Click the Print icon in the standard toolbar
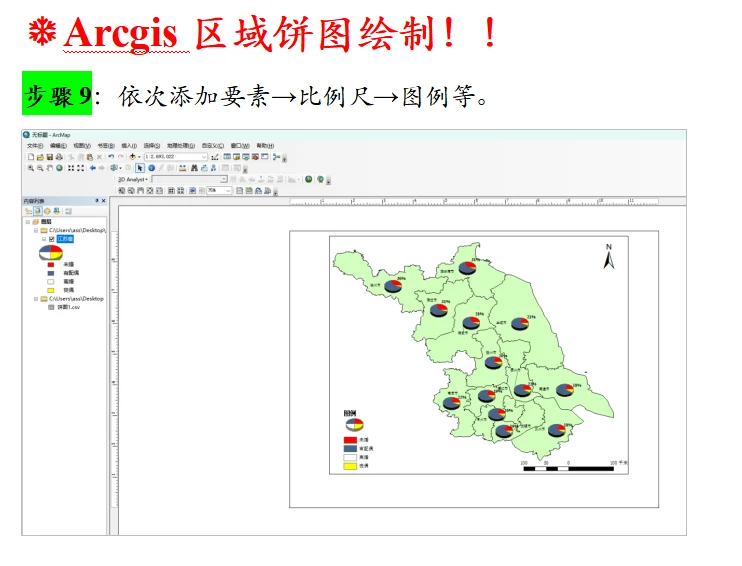 click(59, 157)
